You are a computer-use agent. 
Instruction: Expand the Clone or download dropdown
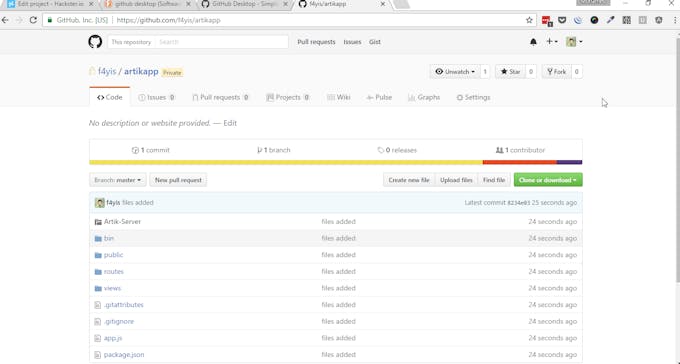(548, 180)
